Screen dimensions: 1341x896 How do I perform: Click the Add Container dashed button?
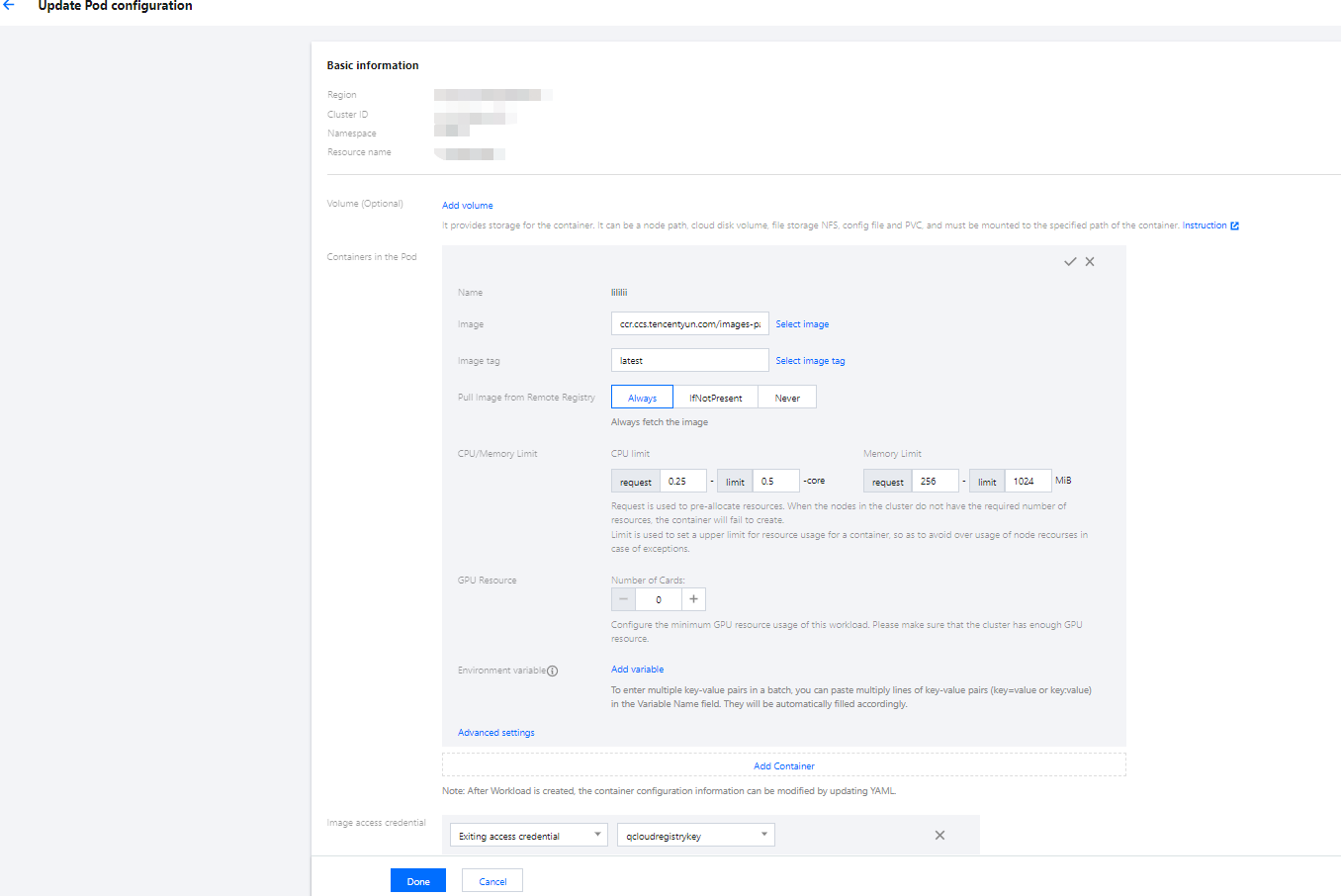[783, 765]
